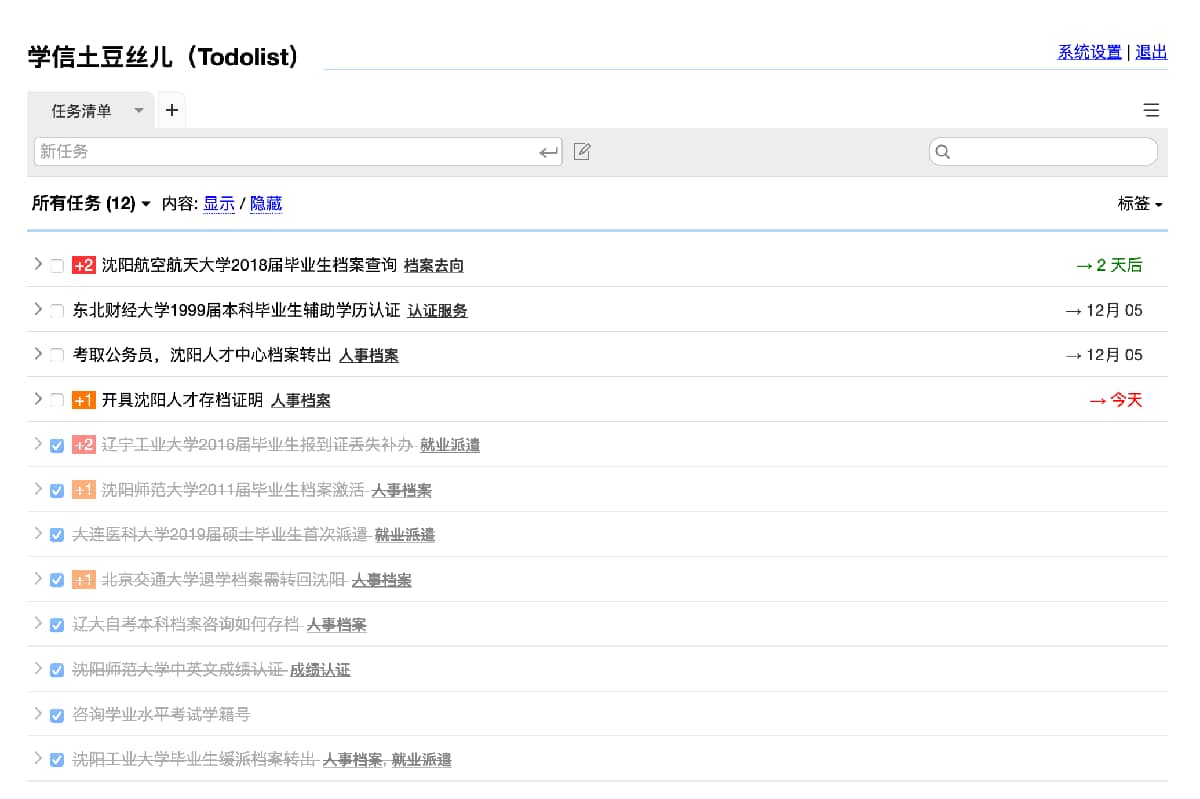The image size is (1200, 799).
Task: Mark 考取公务员 task as completed
Action: tap(57, 356)
